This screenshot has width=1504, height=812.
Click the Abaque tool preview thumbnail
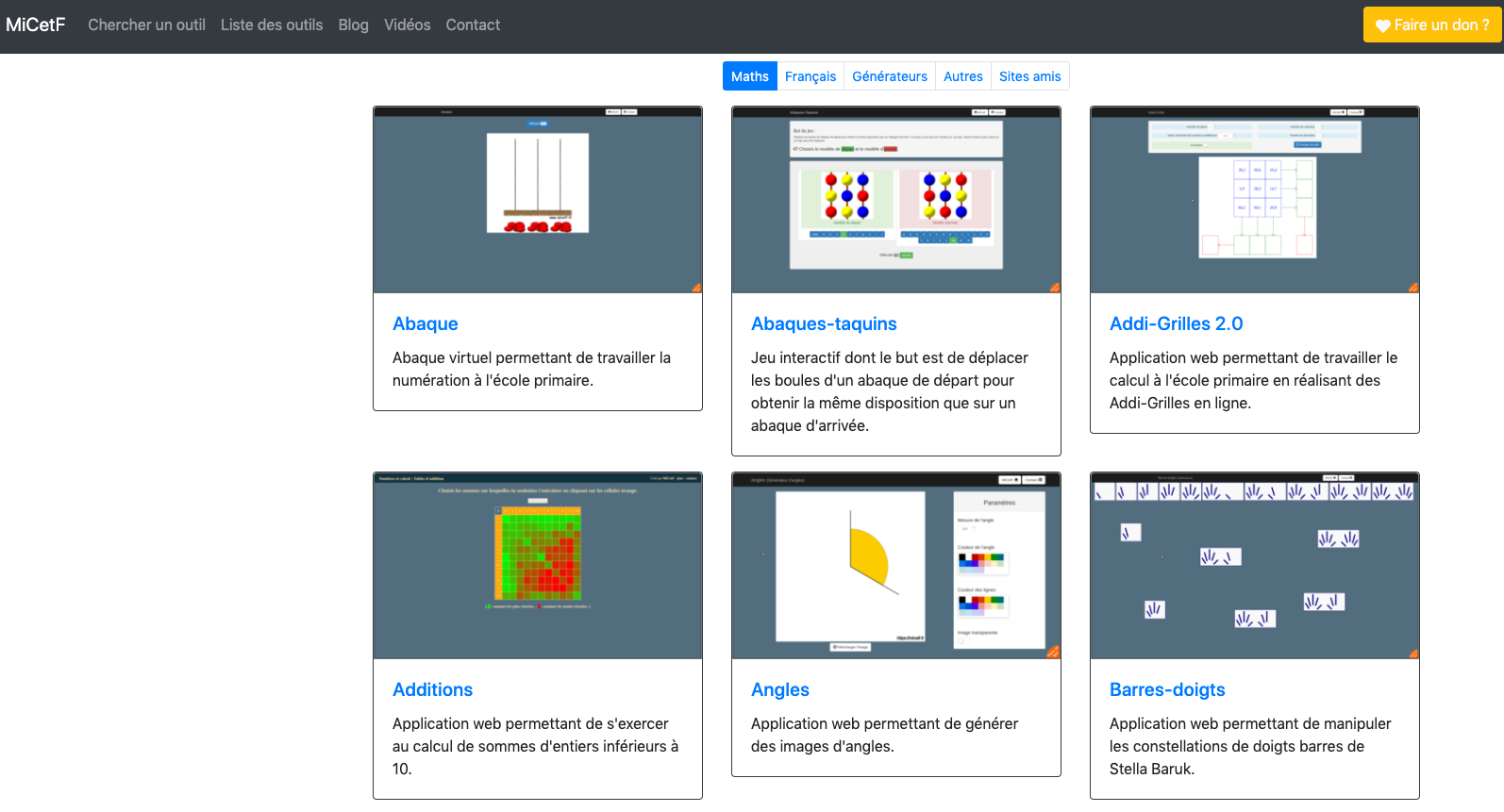(538, 200)
